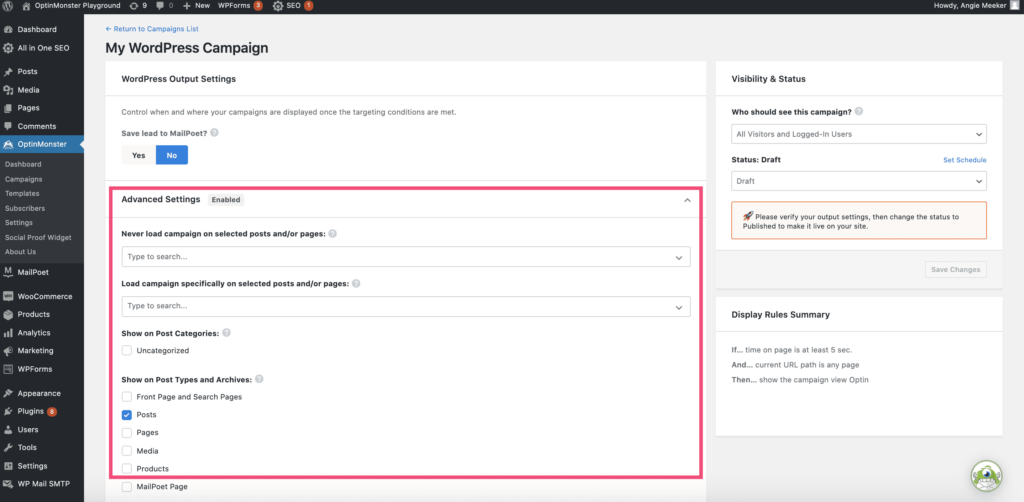Viewport: 1024px width, 502px height.
Task: Open Social Proof Widget submenu item
Action: [38, 237]
